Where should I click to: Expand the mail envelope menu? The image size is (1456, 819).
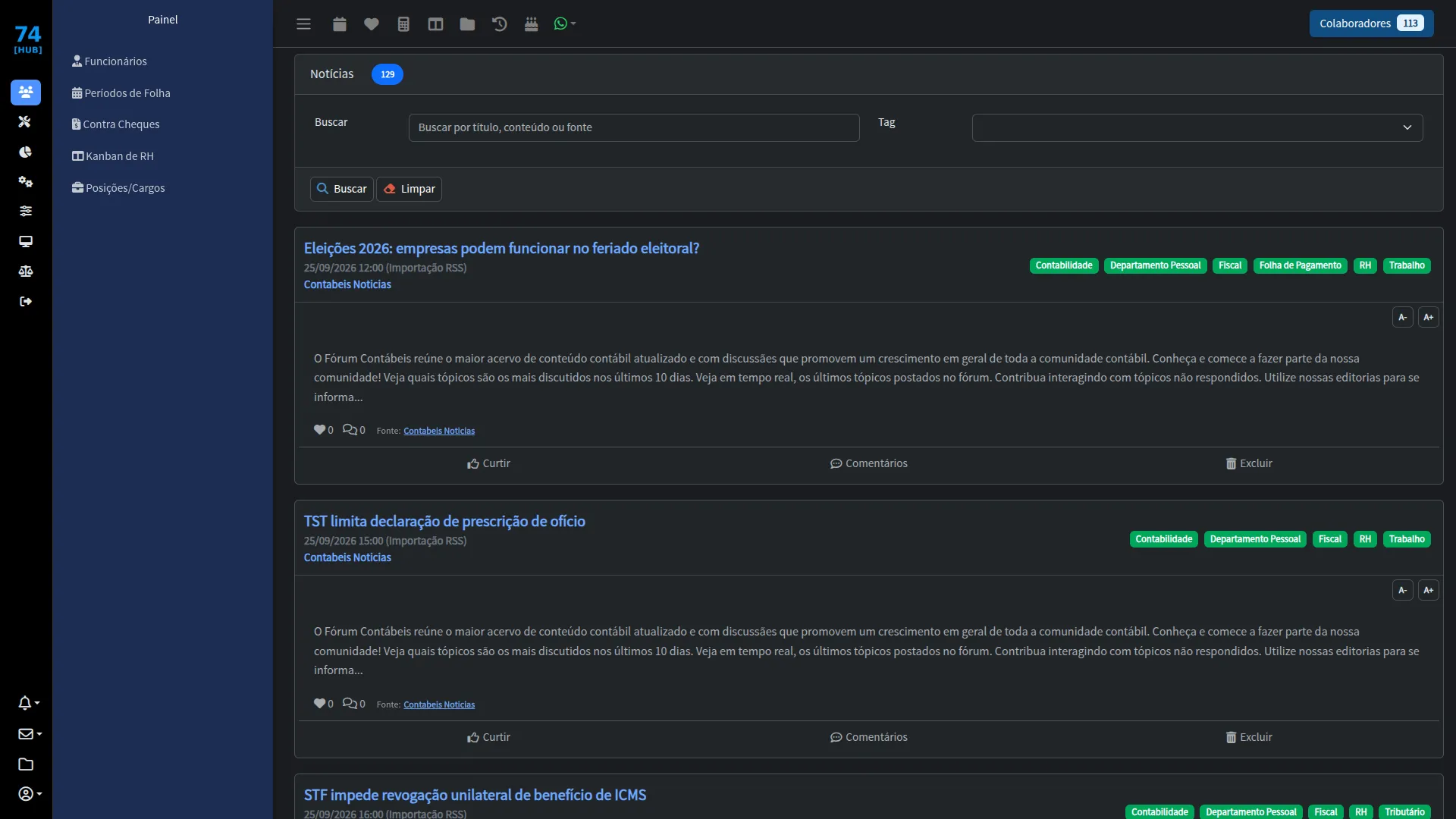(30, 733)
